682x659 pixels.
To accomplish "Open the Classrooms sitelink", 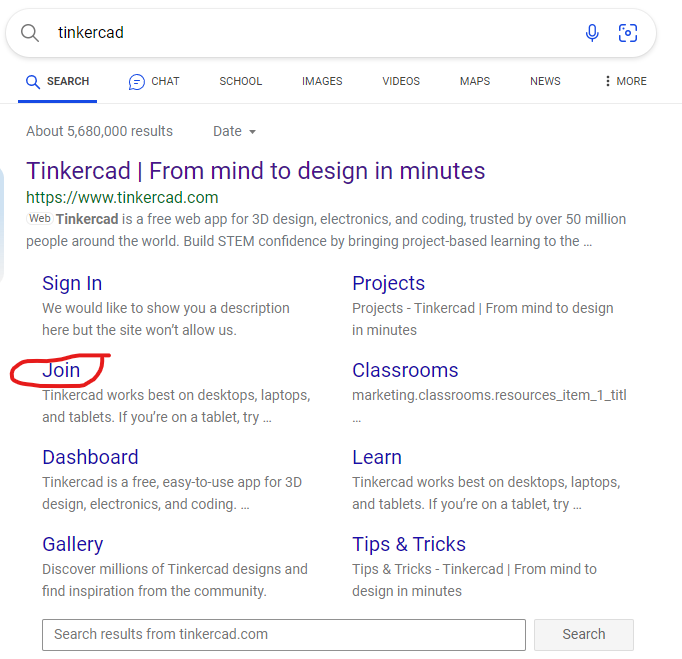I will 405,370.
